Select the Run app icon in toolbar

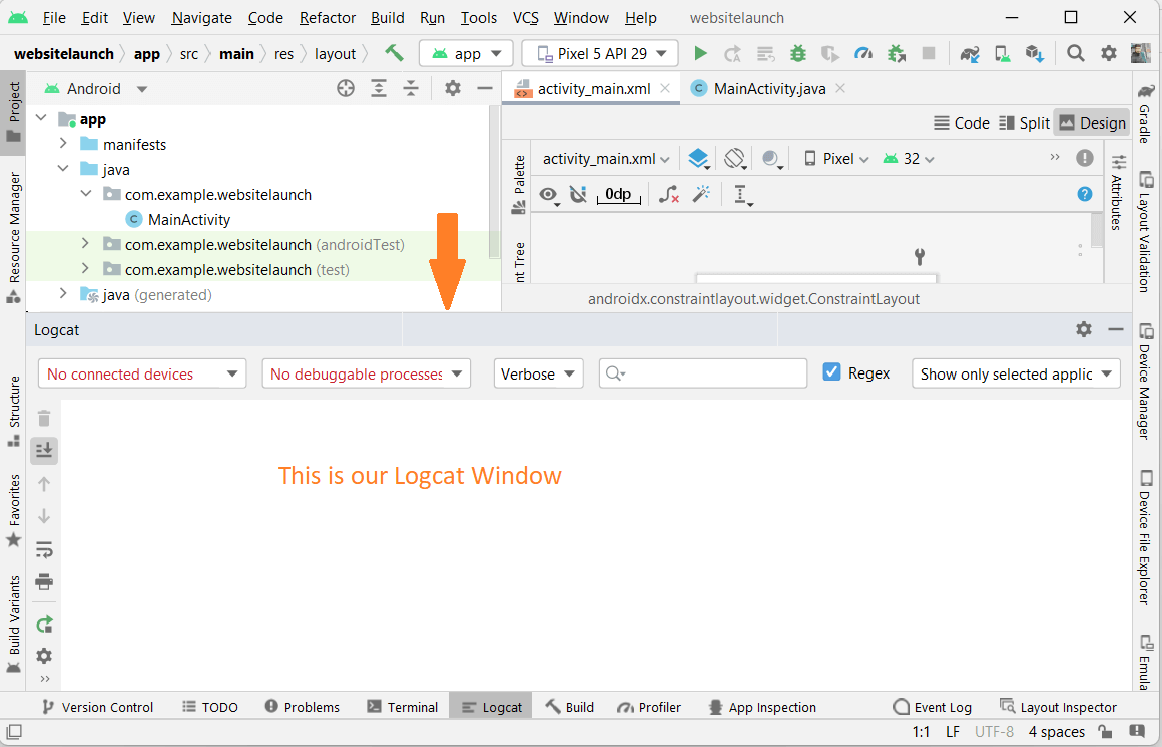pyautogui.click(x=700, y=53)
